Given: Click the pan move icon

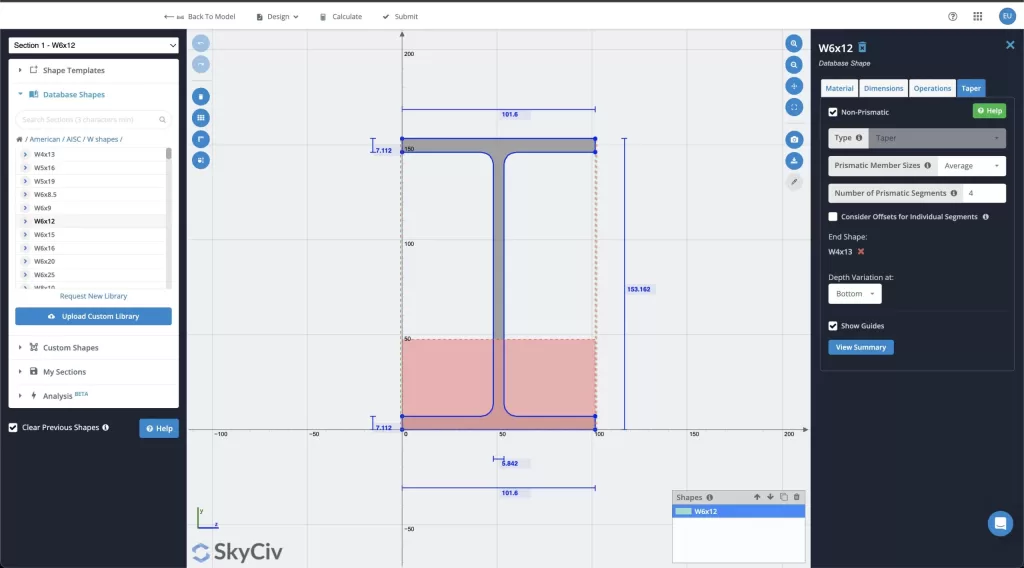Looking at the screenshot, I should (793, 86).
